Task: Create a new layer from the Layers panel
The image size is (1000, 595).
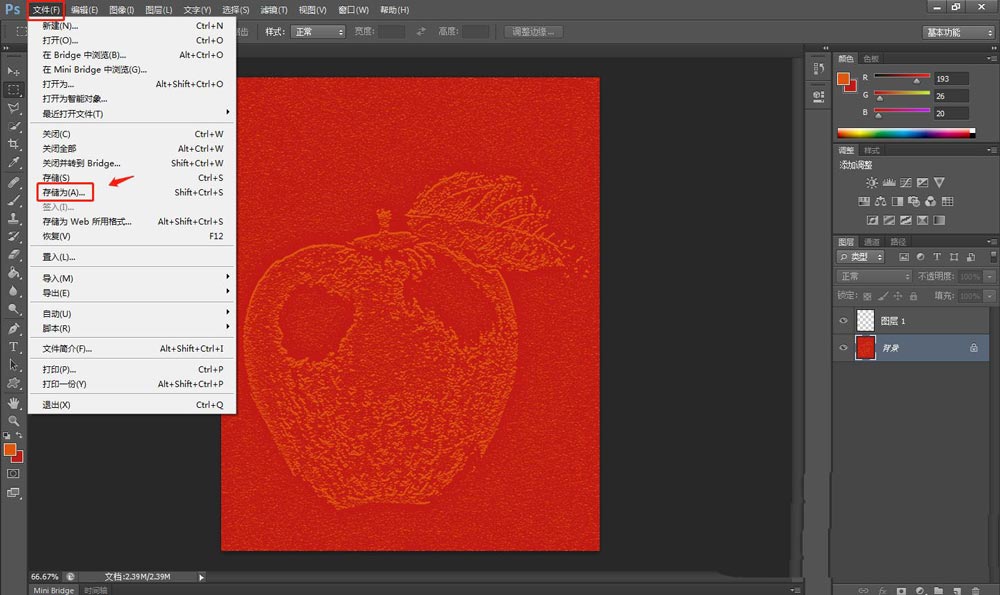Action: click(x=957, y=590)
